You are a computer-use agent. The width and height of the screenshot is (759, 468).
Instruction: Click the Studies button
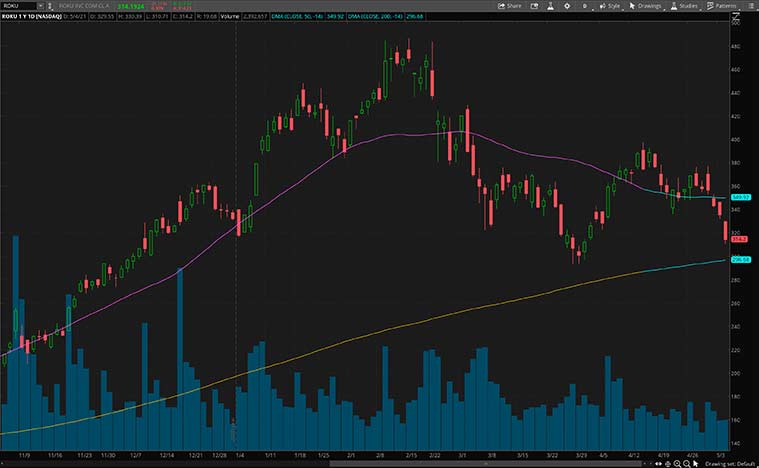[x=686, y=5]
